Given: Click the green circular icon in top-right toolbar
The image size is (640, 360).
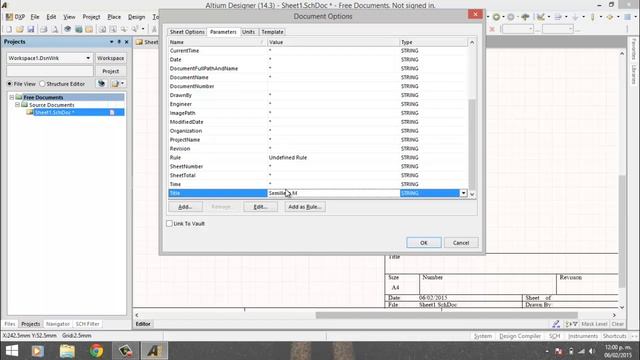Looking at the screenshot, I should pyautogui.click(x=496, y=17).
